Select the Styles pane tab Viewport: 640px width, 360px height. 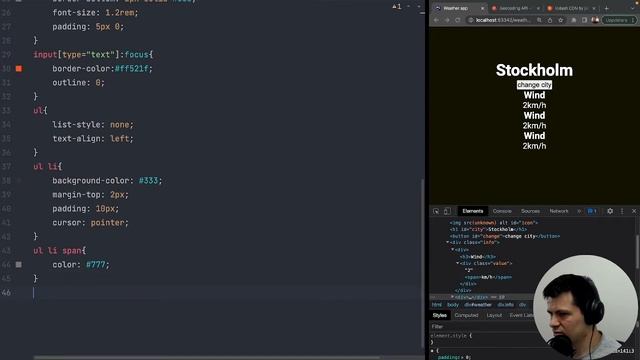click(440, 315)
